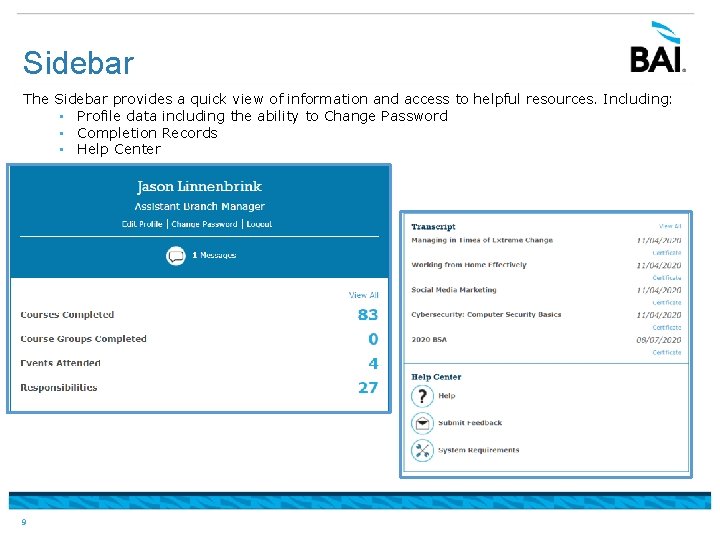
Task: Click the Help link text
Action: pos(446,396)
